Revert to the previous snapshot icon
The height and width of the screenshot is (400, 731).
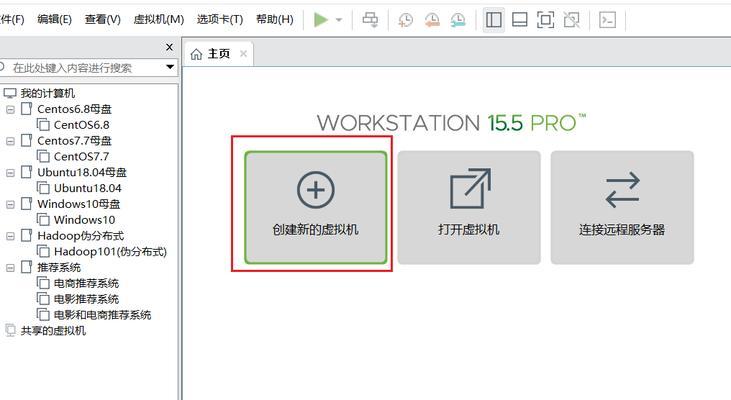pyautogui.click(x=432, y=20)
